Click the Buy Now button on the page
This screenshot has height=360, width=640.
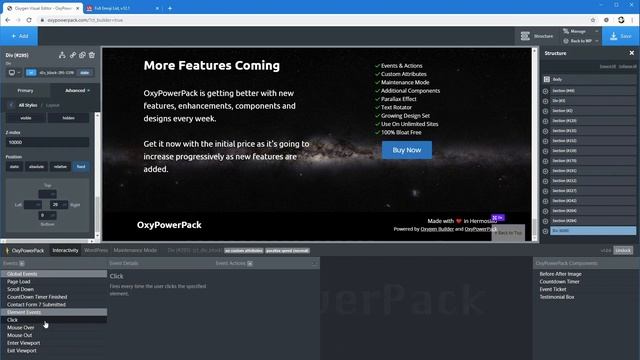(x=407, y=150)
